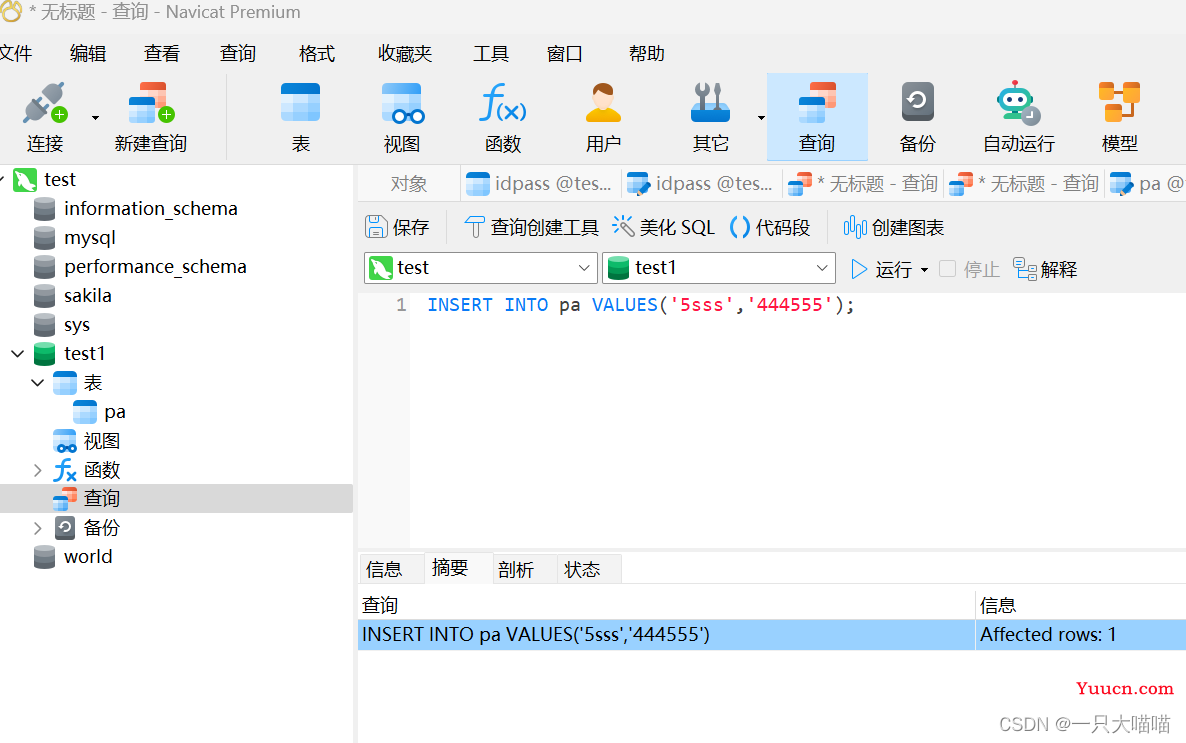Select Views (视图) node in tree
The image size is (1186, 743).
(x=101, y=440)
